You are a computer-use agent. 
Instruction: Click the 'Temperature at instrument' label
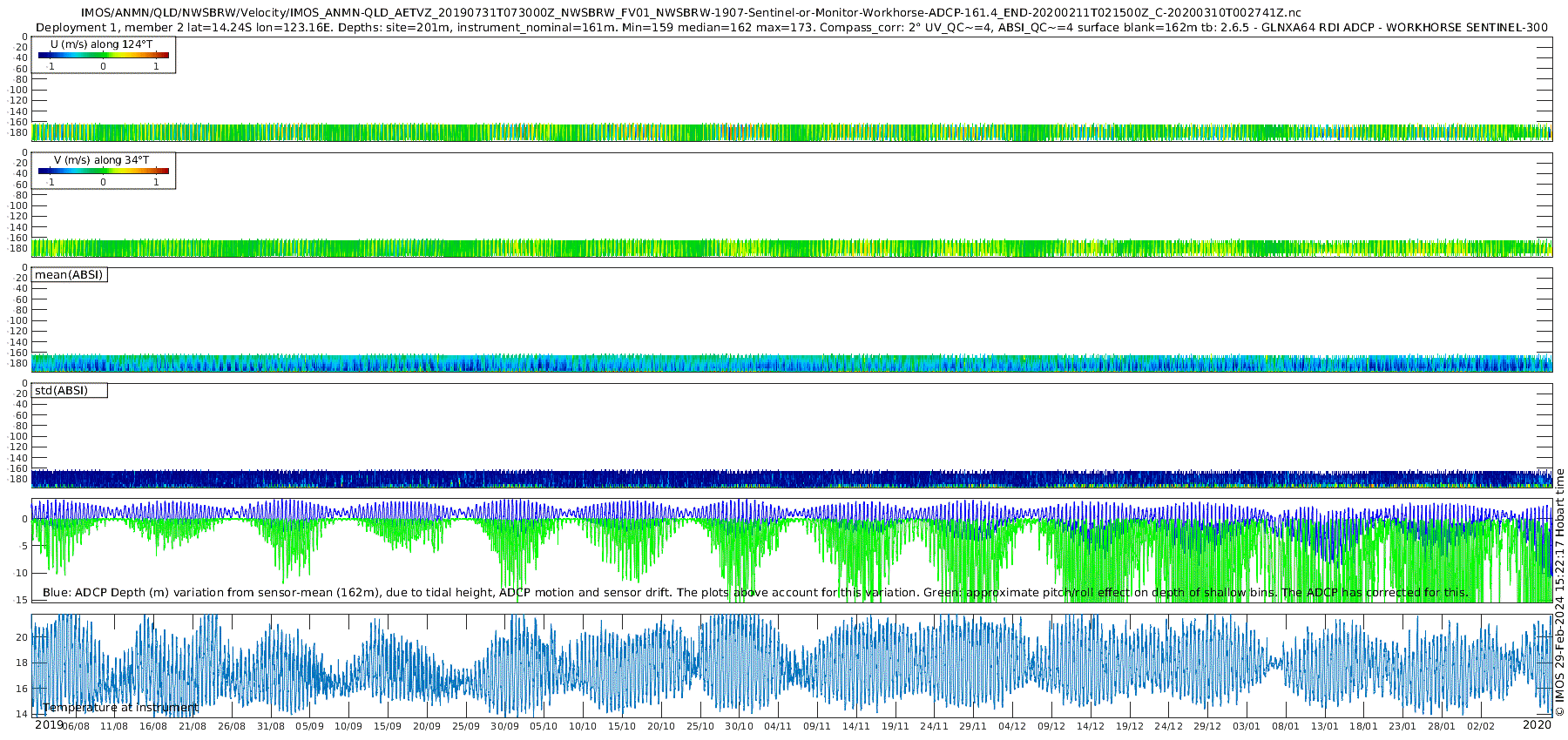tap(120, 708)
